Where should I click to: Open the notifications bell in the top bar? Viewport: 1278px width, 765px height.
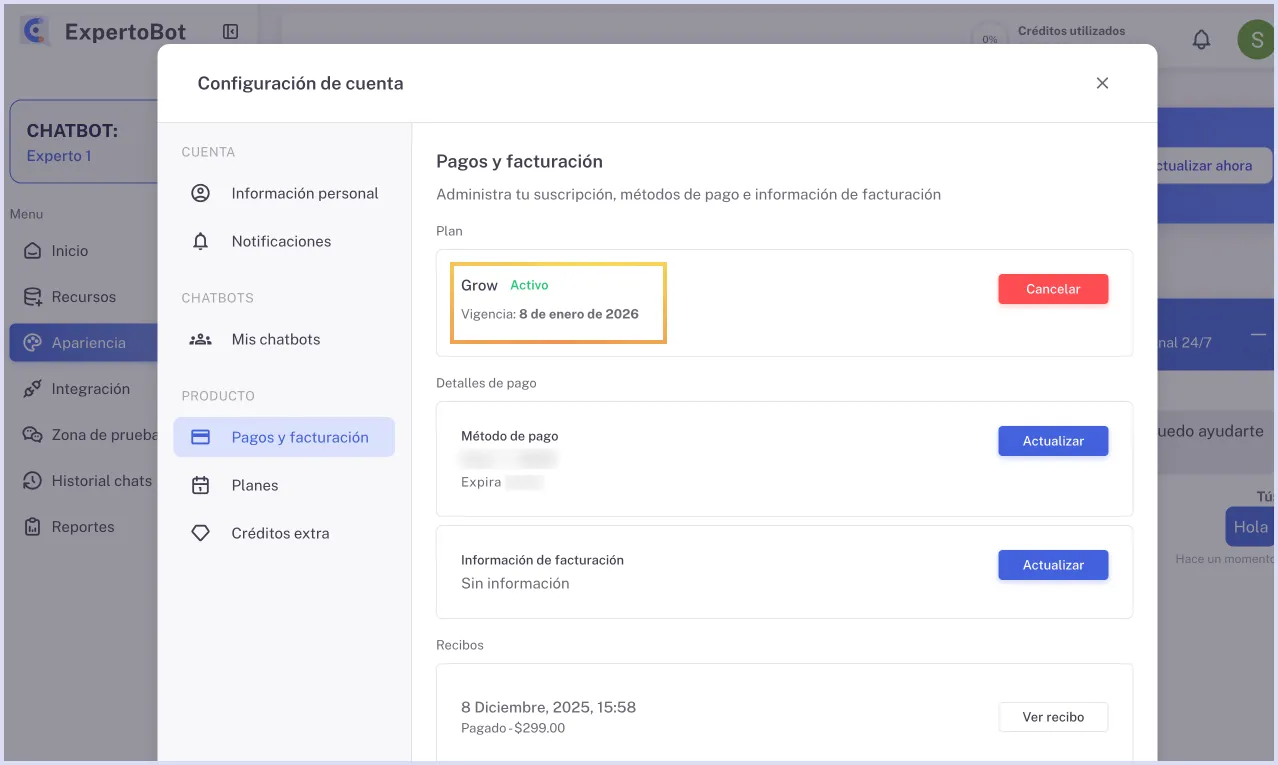click(x=1202, y=39)
